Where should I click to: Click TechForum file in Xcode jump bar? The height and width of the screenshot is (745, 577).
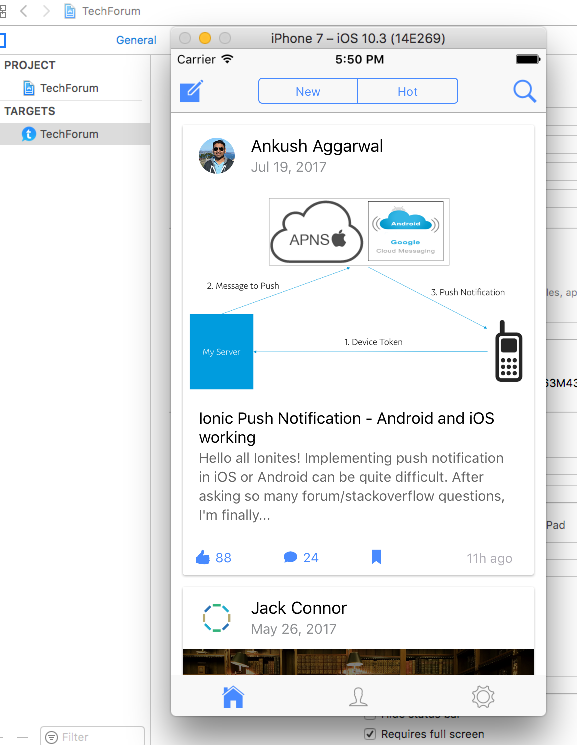click(102, 11)
